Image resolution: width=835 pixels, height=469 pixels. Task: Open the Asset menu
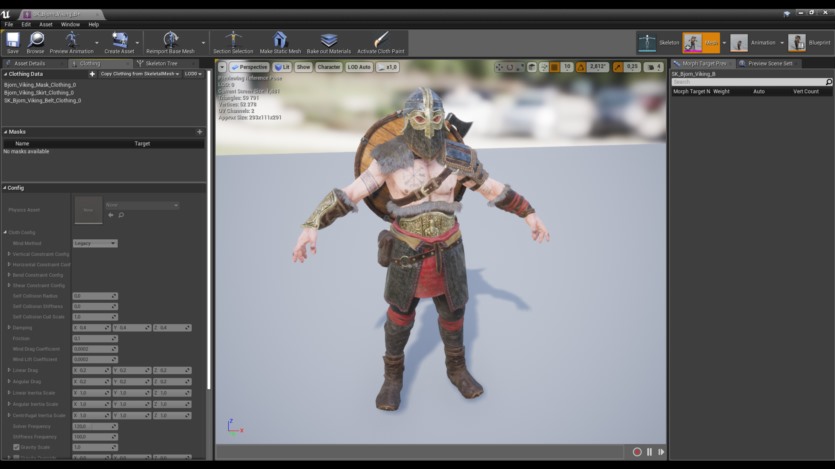click(x=46, y=24)
